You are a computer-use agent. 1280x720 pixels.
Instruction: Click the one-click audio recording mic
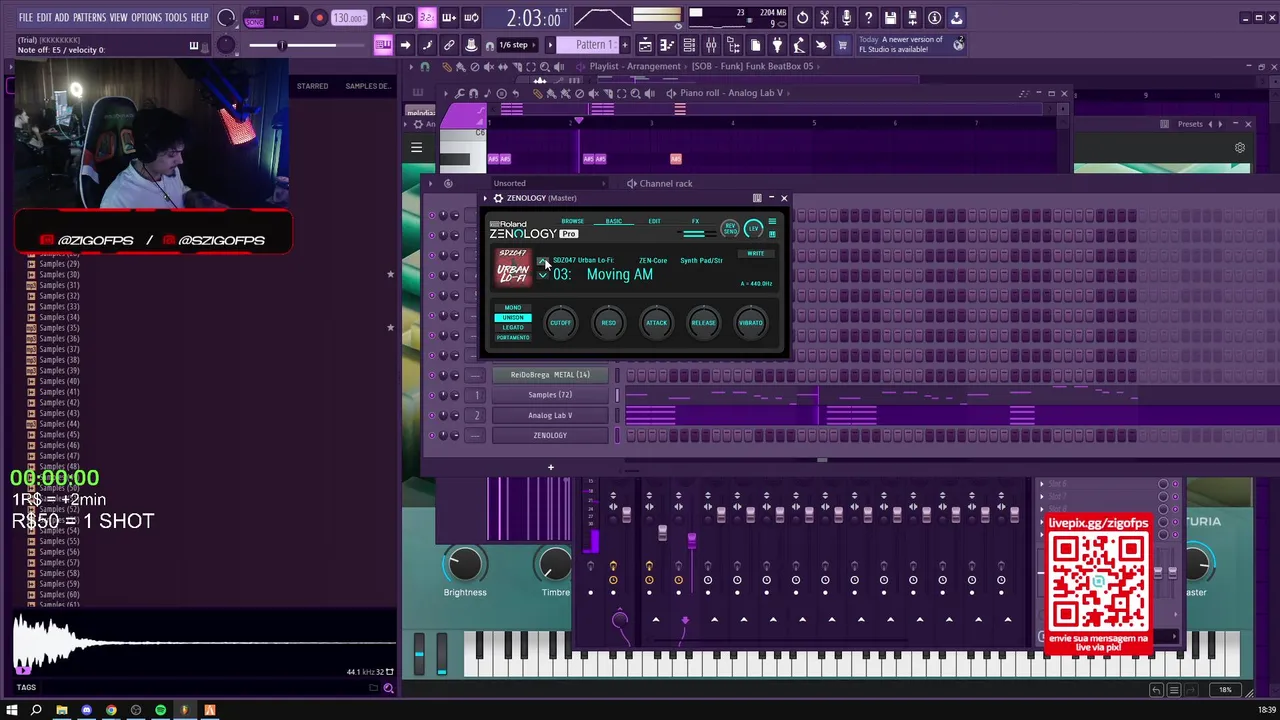pyautogui.click(x=846, y=18)
